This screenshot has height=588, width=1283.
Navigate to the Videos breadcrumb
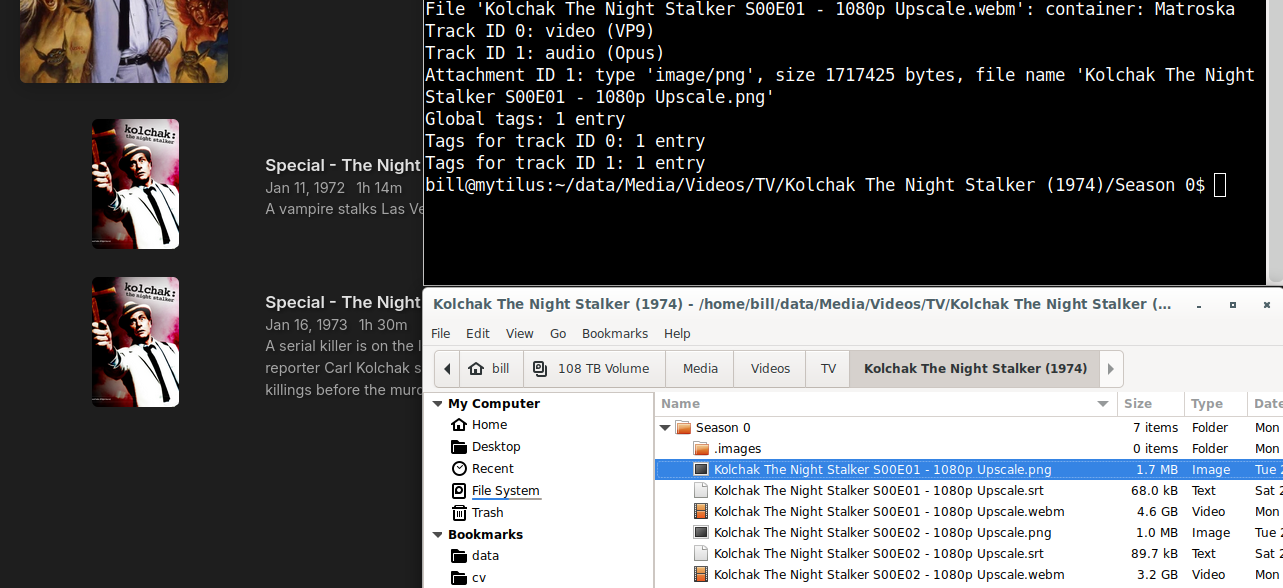point(770,369)
